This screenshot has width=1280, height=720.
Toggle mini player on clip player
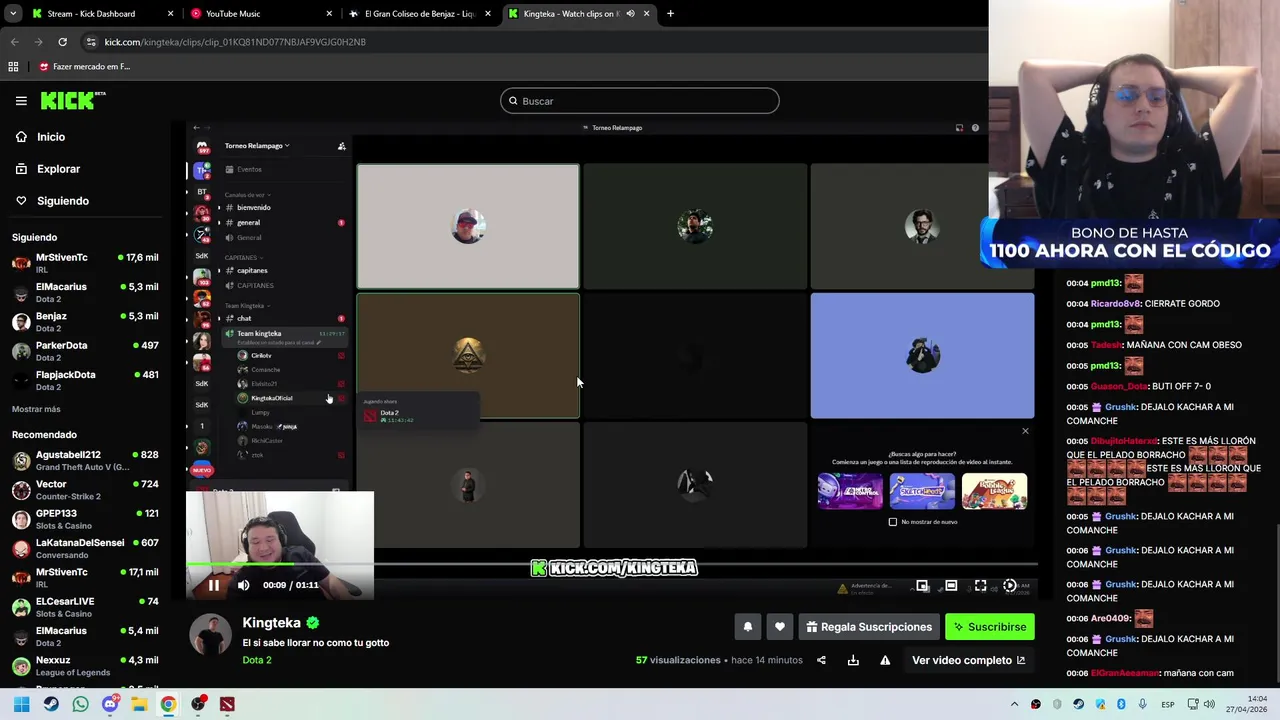[922, 586]
